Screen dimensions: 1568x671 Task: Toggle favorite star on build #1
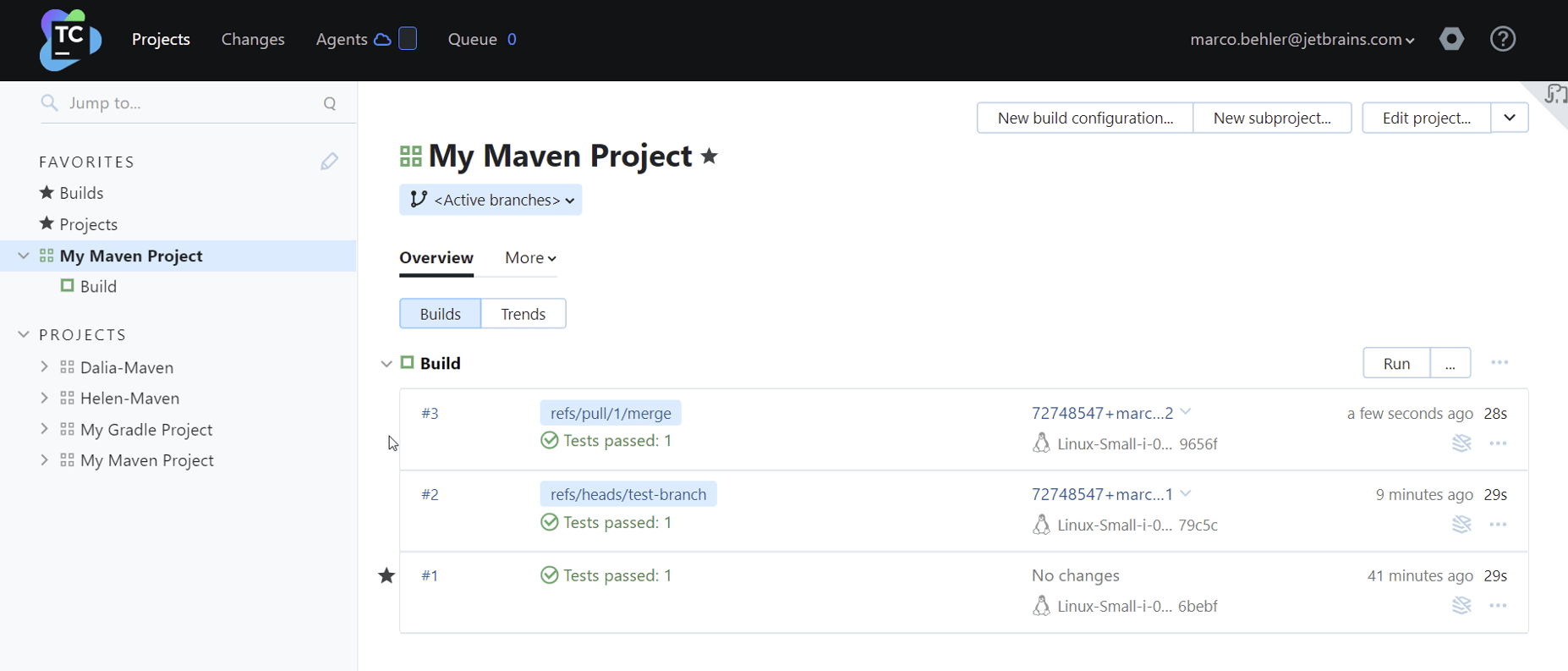387,576
